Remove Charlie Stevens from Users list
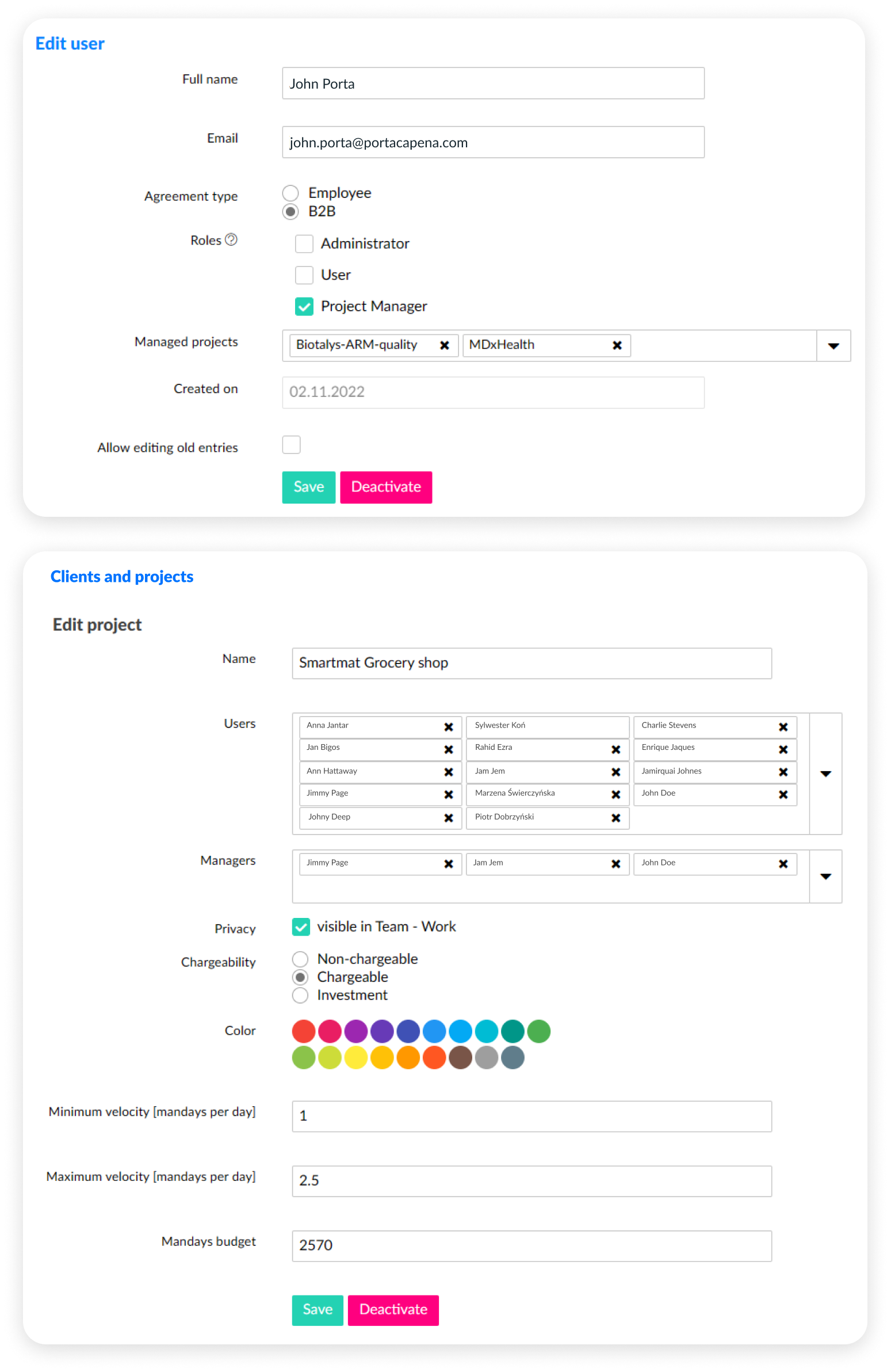Image resolution: width=891 pixels, height=1372 pixels. tap(783, 727)
